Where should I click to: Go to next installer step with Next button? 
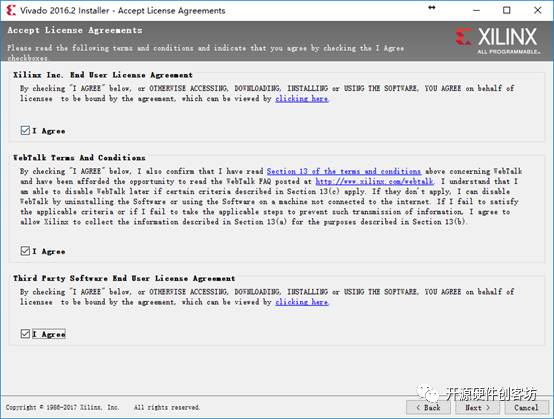pyautogui.click(x=477, y=407)
